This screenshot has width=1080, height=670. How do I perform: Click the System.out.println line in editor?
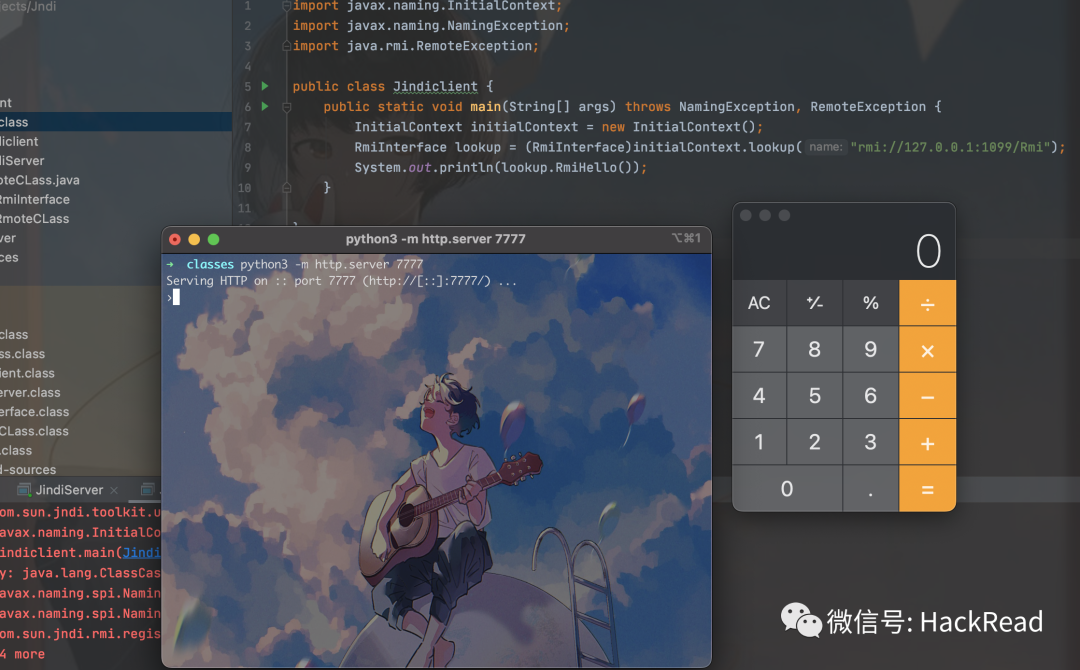[501, 167]
